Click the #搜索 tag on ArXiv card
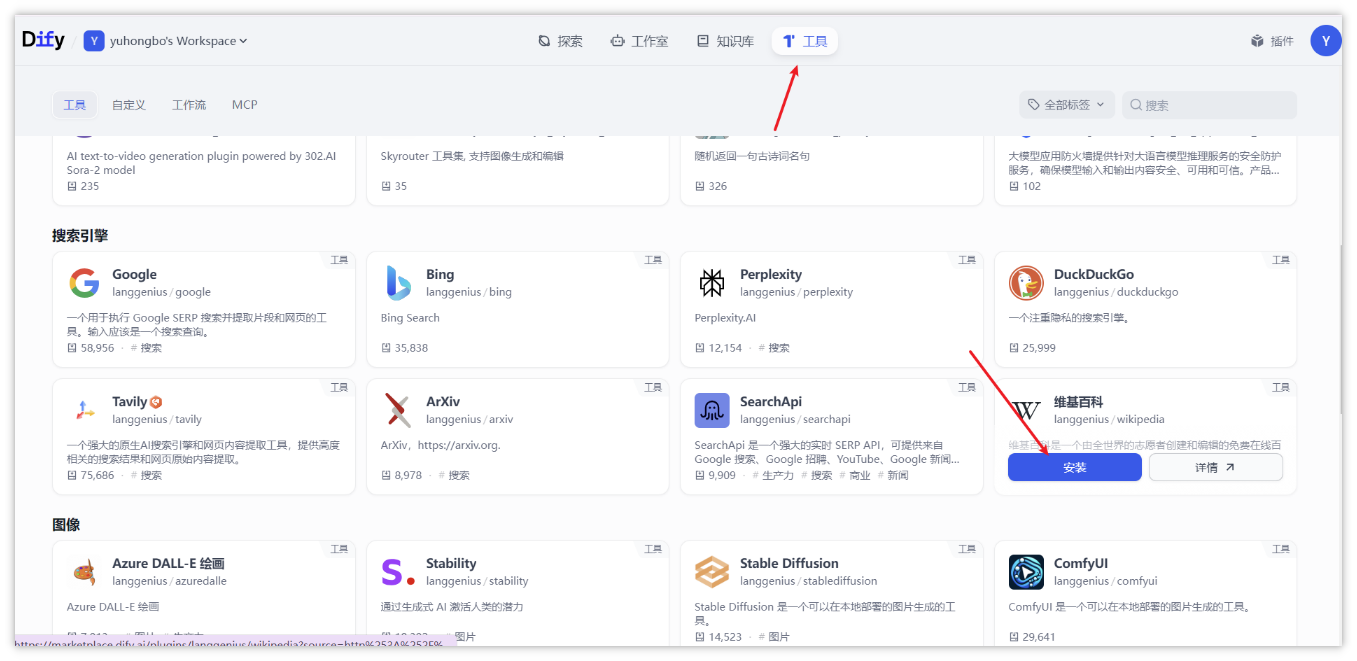 [454, 475]
